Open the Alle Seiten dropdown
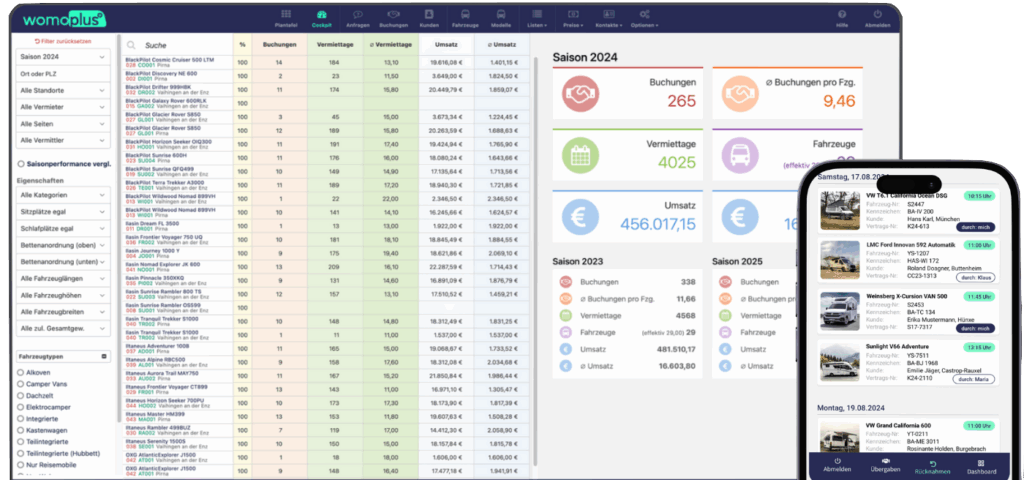Viewport: 1024px width, 480px height. (63, 123)
